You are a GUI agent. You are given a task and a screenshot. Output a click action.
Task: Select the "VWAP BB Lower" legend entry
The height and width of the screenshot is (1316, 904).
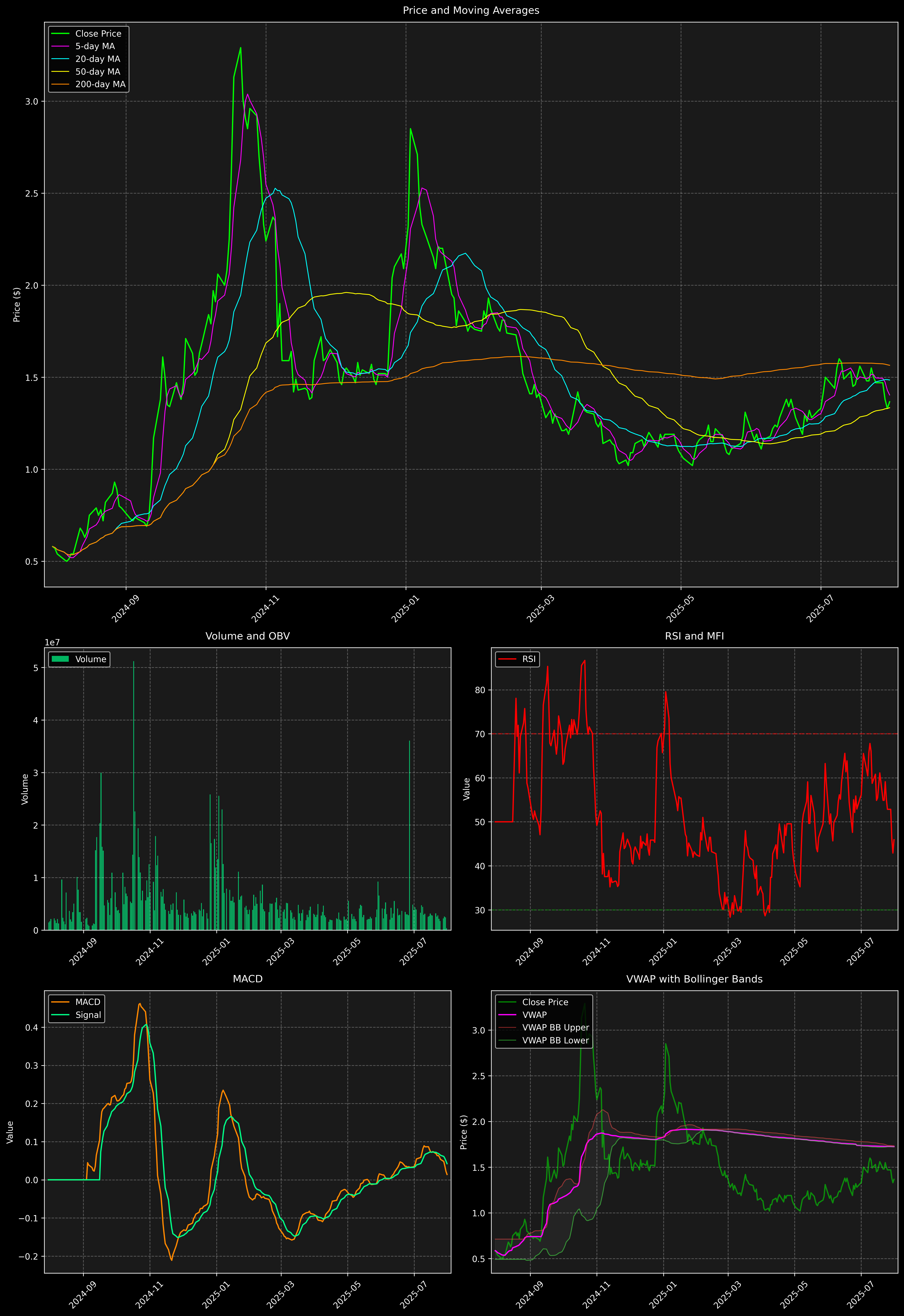pyautogui.click(x=556, y=1040)
